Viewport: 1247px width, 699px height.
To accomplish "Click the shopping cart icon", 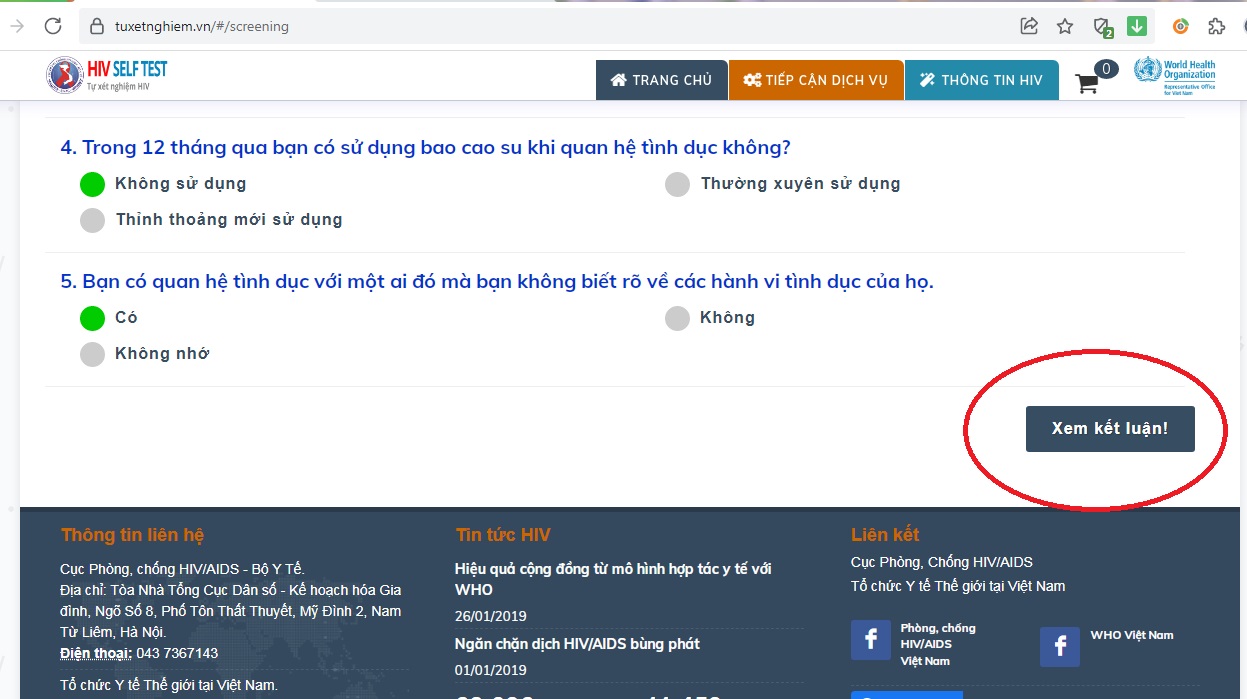I will (1087, 84).
